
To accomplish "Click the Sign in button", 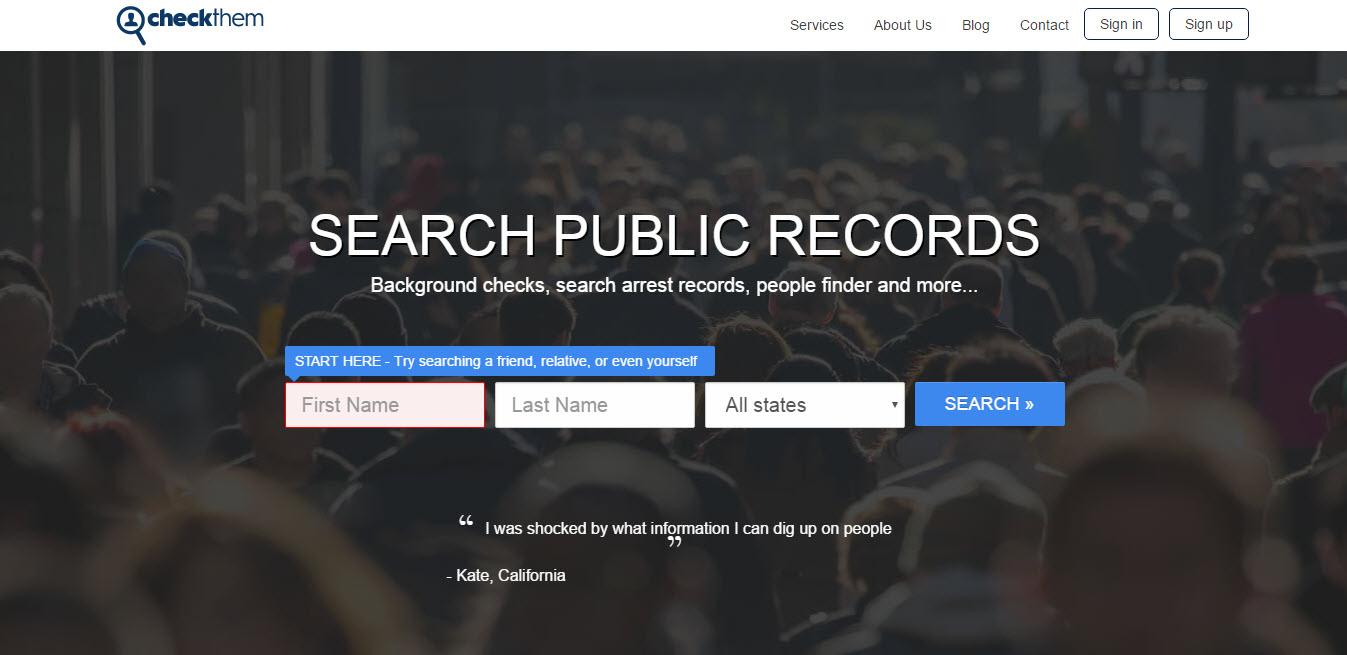I will (1121, 24).
